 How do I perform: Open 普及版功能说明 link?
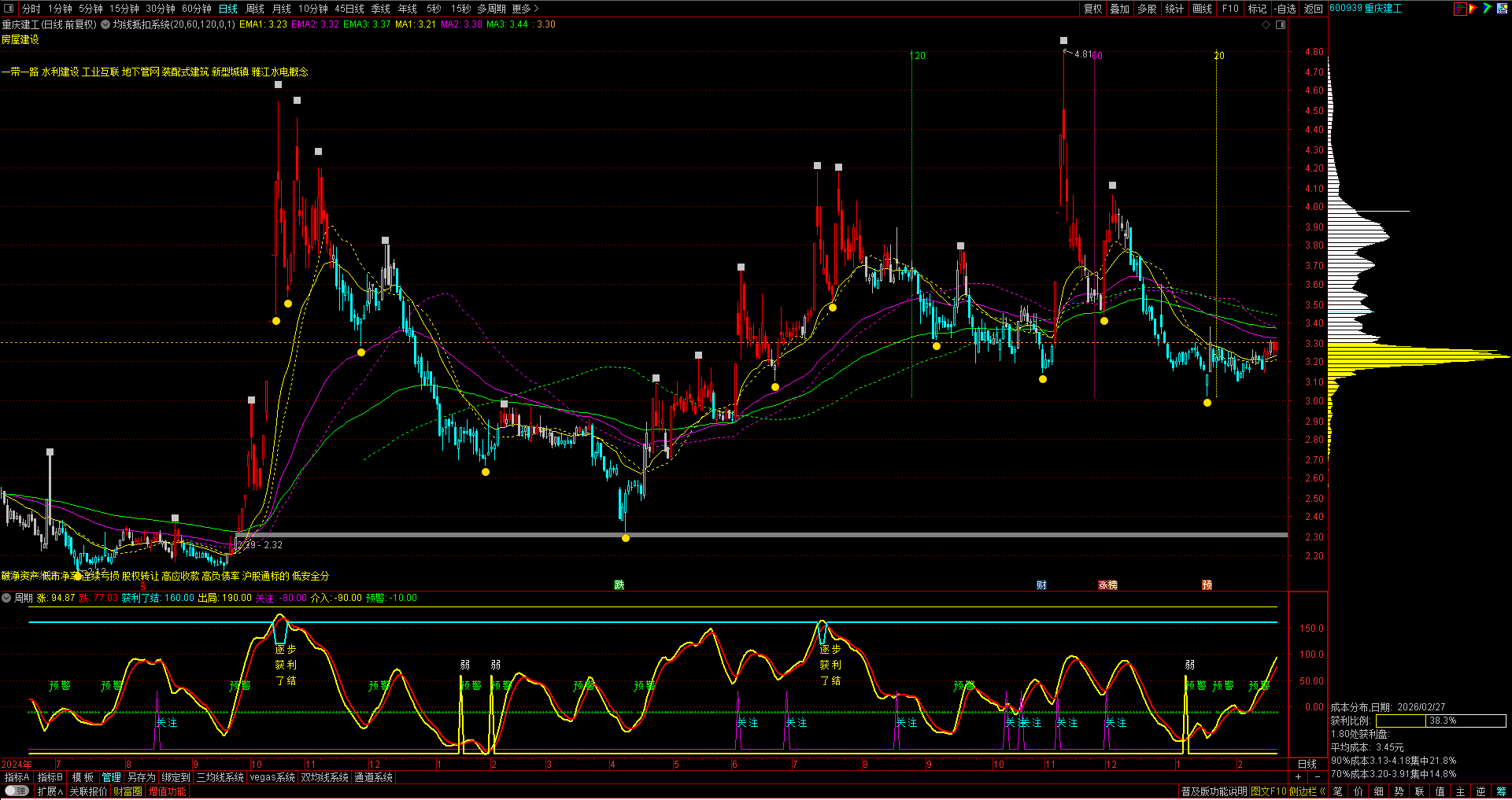(x=1214, y=791)
